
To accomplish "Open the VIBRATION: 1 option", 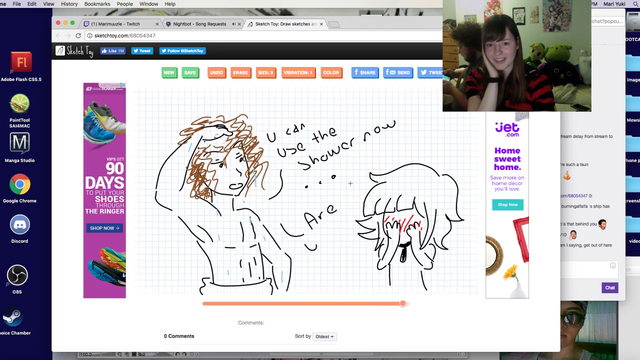I will [x=298, y=73].
